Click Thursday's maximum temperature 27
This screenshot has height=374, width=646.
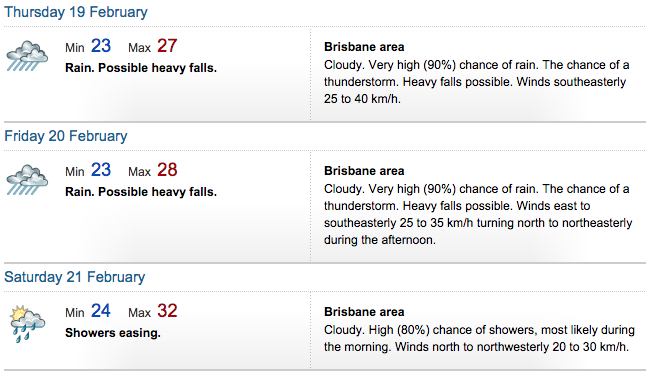[x=167, y=46]
